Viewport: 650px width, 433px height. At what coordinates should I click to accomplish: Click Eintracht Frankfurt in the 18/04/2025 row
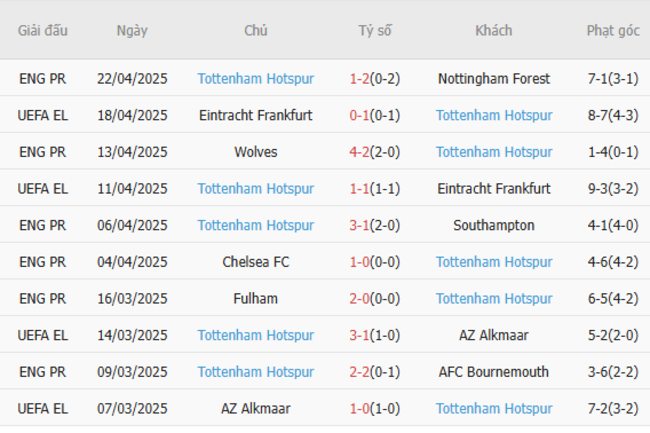255,115
